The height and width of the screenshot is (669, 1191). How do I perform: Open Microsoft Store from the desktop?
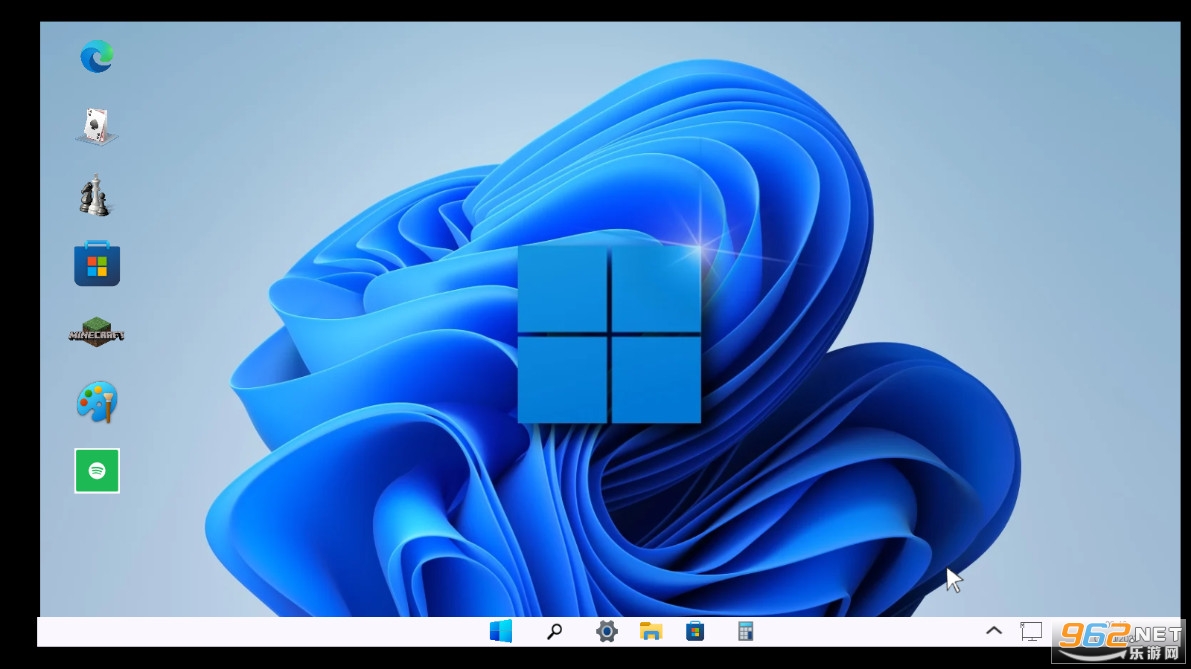97,264
